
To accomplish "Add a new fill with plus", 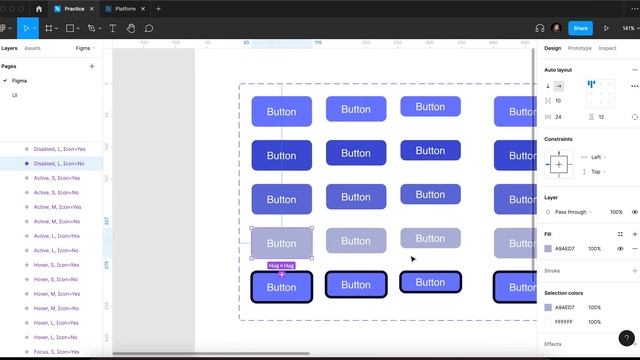I will [x=634, y=234].
